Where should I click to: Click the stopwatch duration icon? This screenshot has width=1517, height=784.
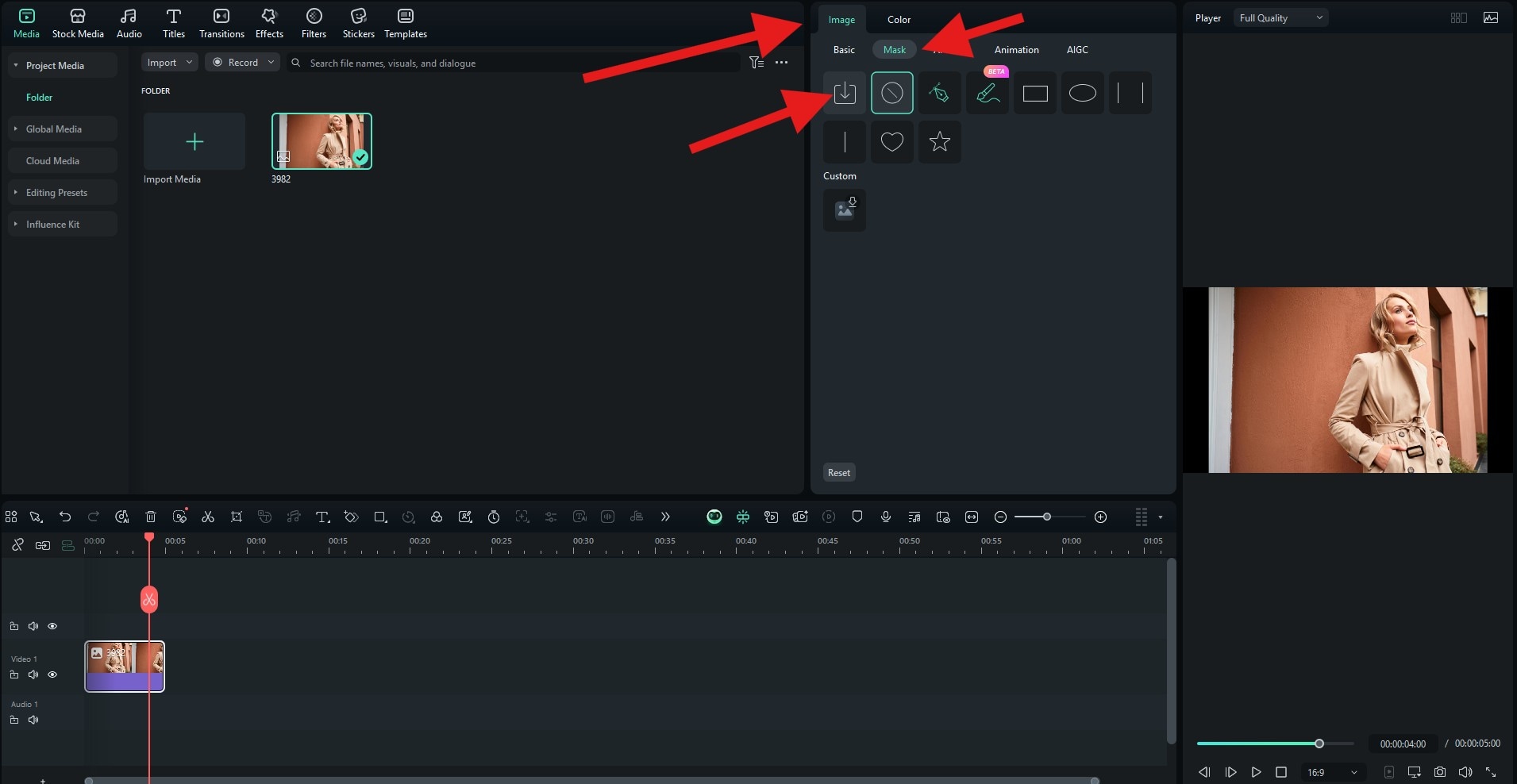pyautogui.click(x=494, y=517)
